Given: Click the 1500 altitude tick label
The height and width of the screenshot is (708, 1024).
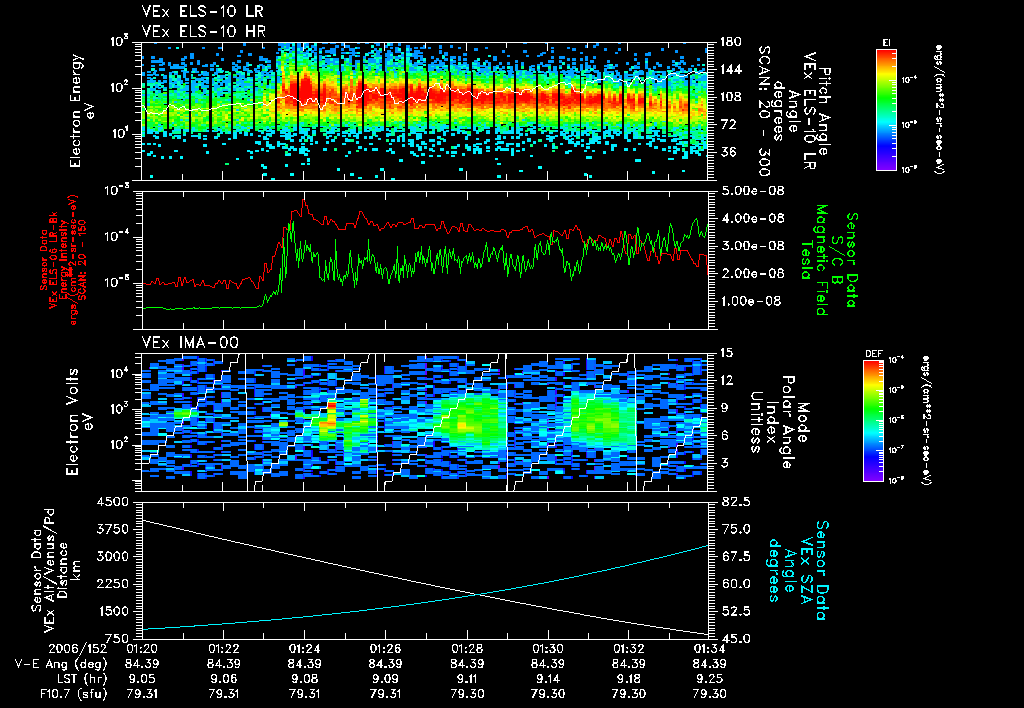Looking at the screenshot, I should point(112,611).
